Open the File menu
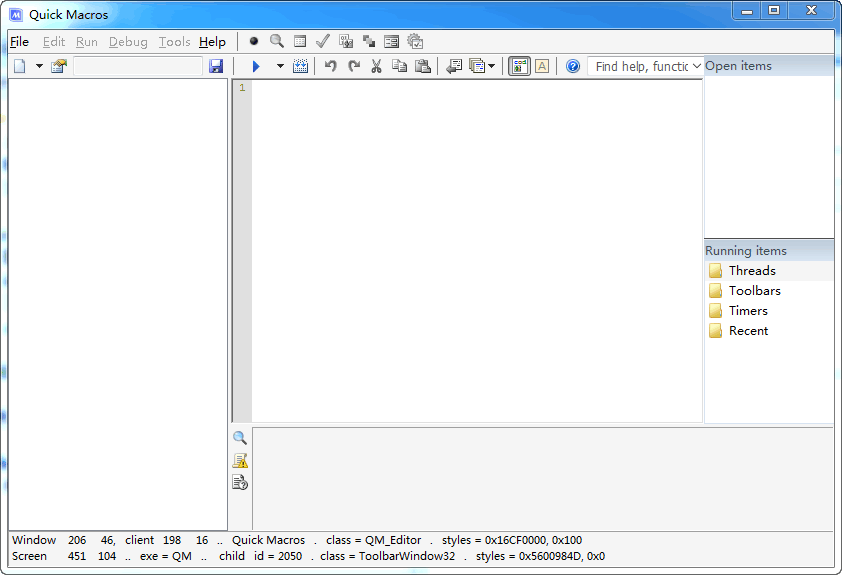This screenshot has height=575, width=842. point(19,42)
